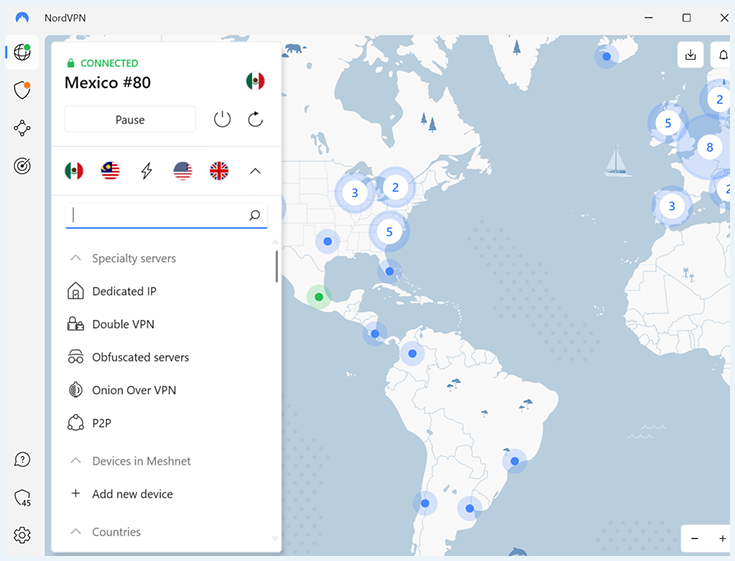
Task: Click the search magnifier icon
Action: [255, 215]
